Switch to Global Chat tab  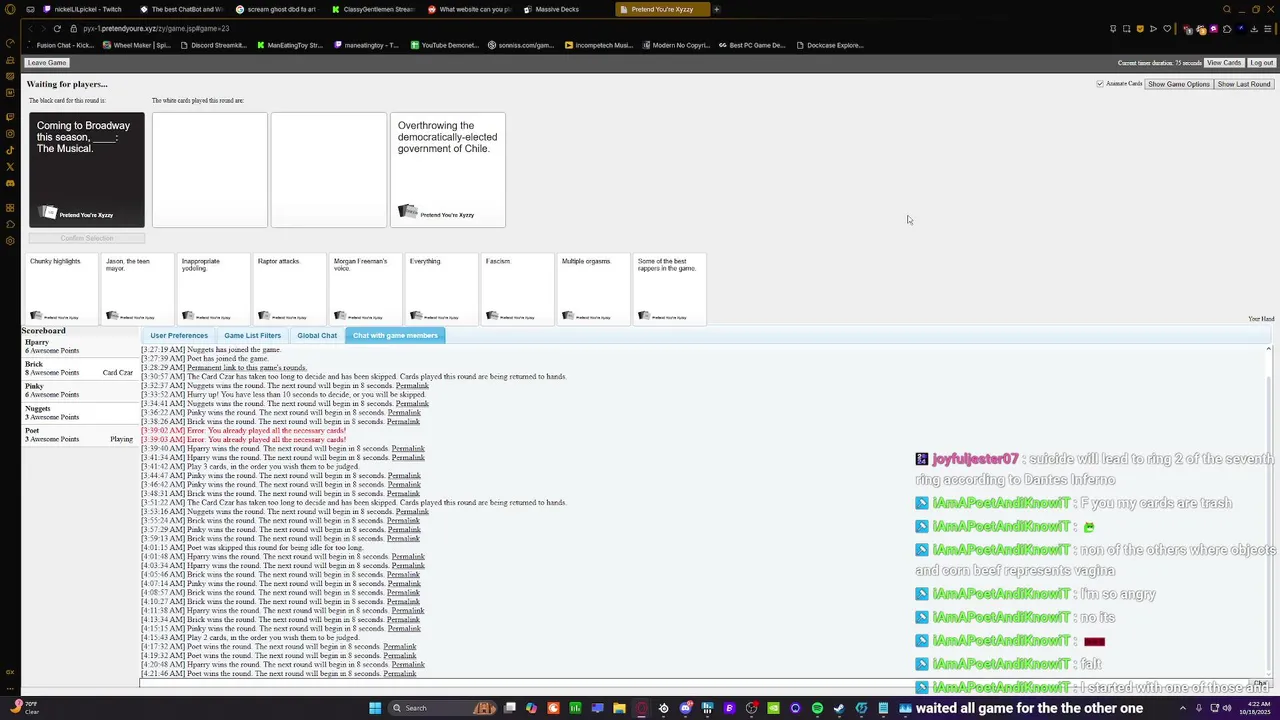(317, 335)
